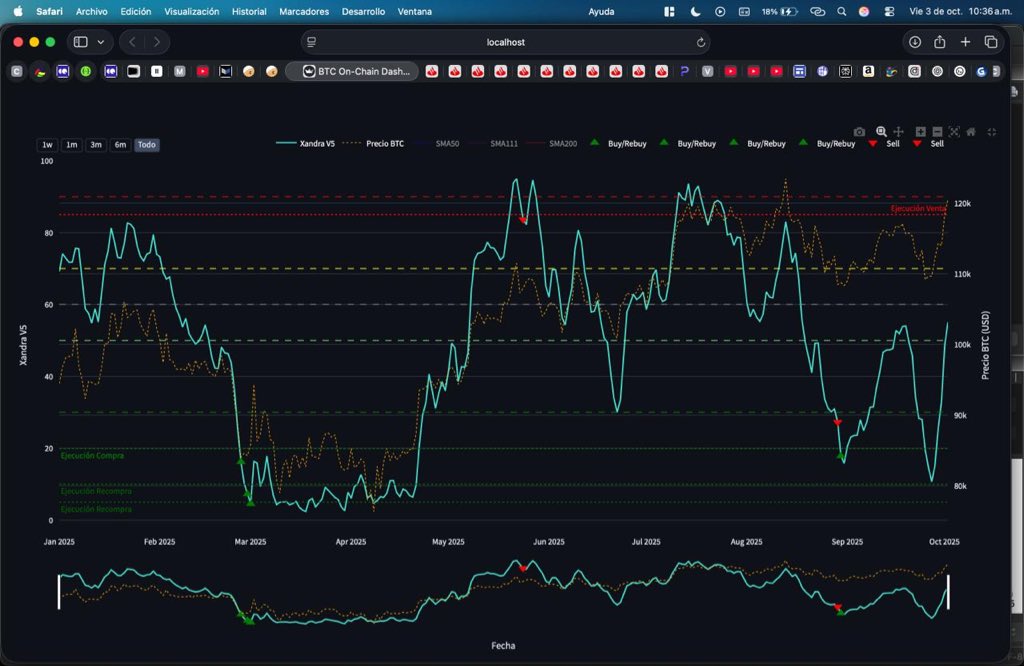Go back with Safari's back arrow

pos(133,42)
